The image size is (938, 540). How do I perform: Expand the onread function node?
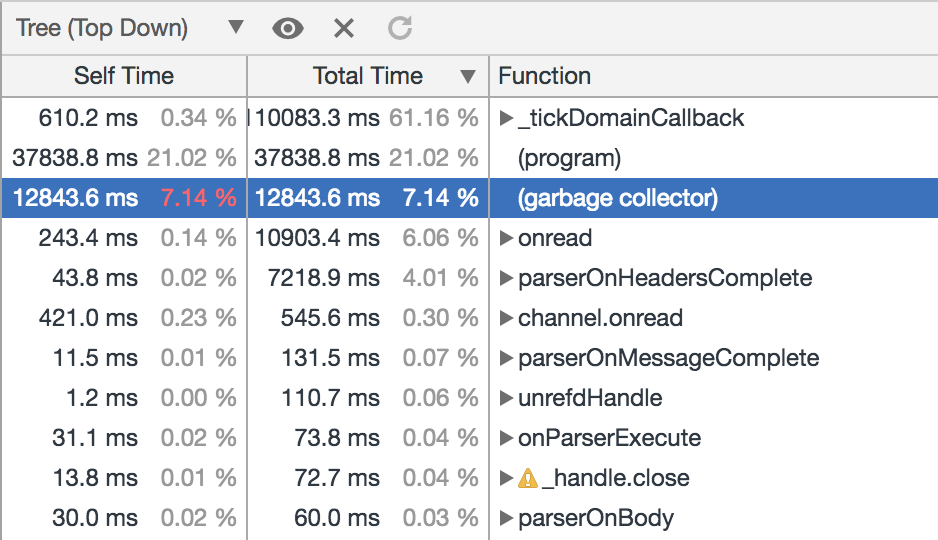coord(506,238)
